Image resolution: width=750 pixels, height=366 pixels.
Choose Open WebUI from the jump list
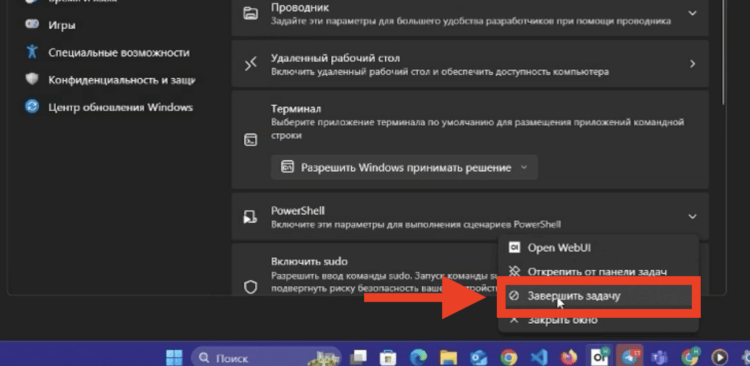(598, 248)
